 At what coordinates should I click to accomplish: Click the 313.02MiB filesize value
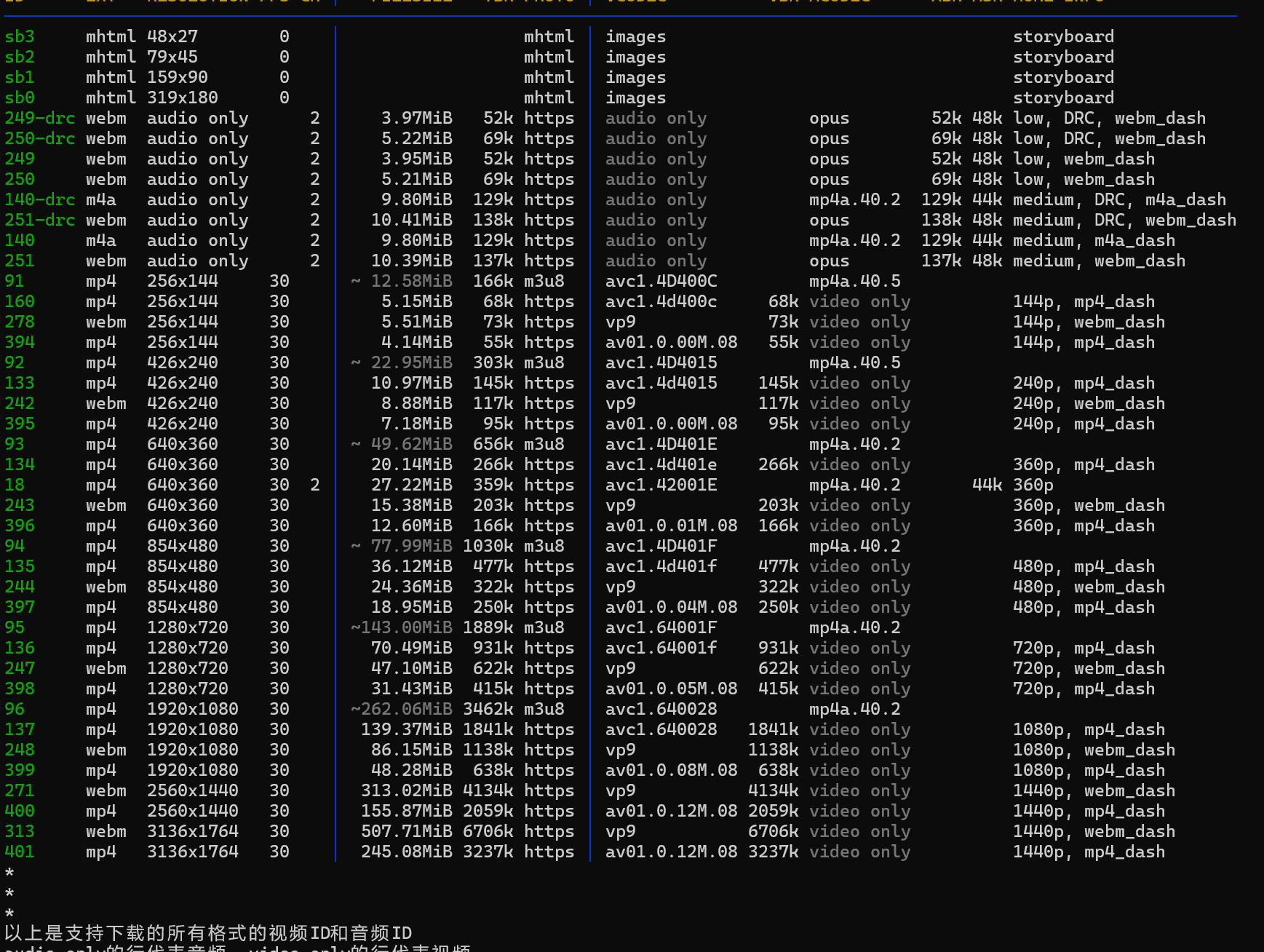click(407, 790)
